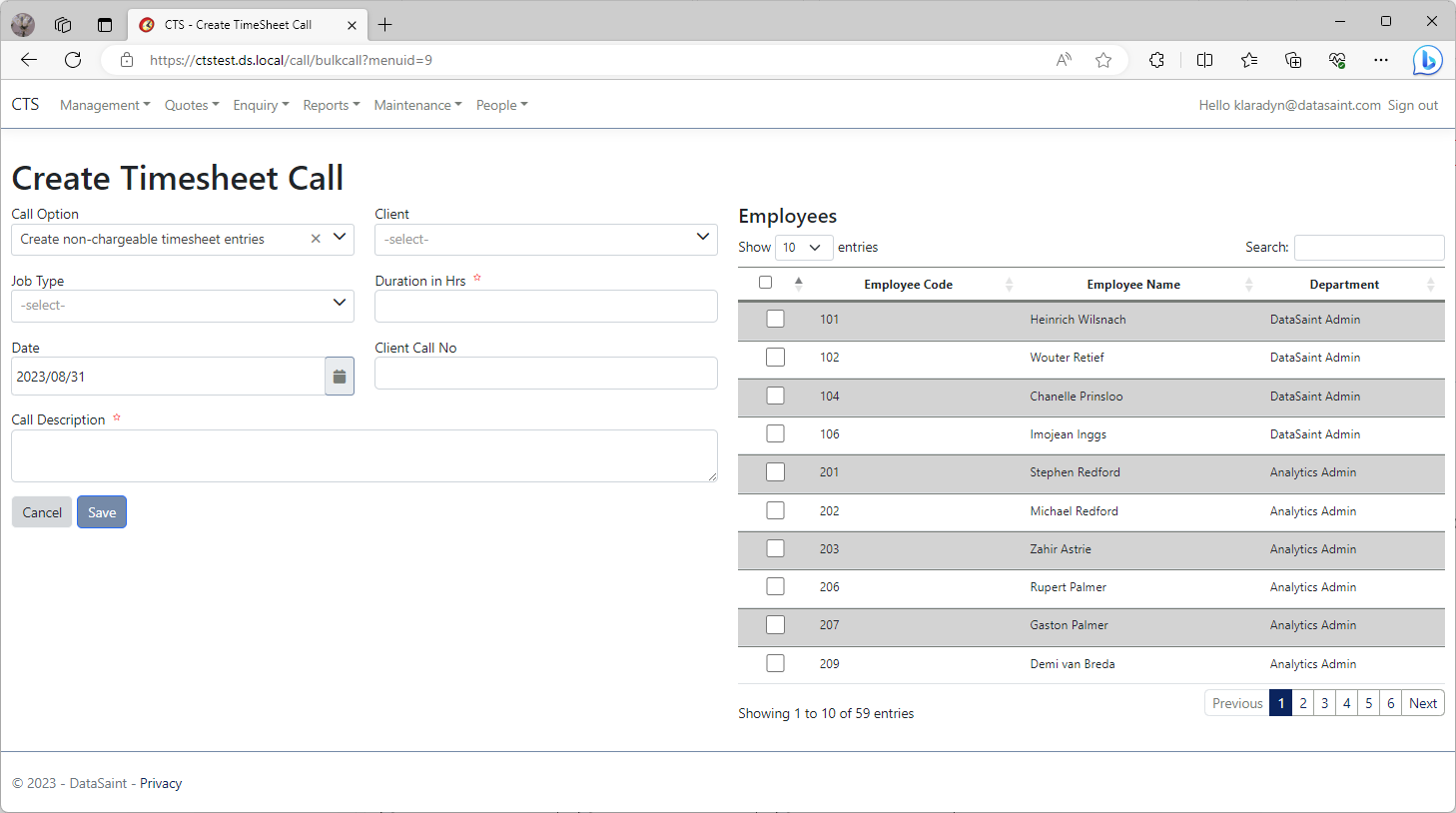Reload the page with the refresh icon
This screenshot has width=1456, height=813.
pyautogui.click(x=73, y=60)
